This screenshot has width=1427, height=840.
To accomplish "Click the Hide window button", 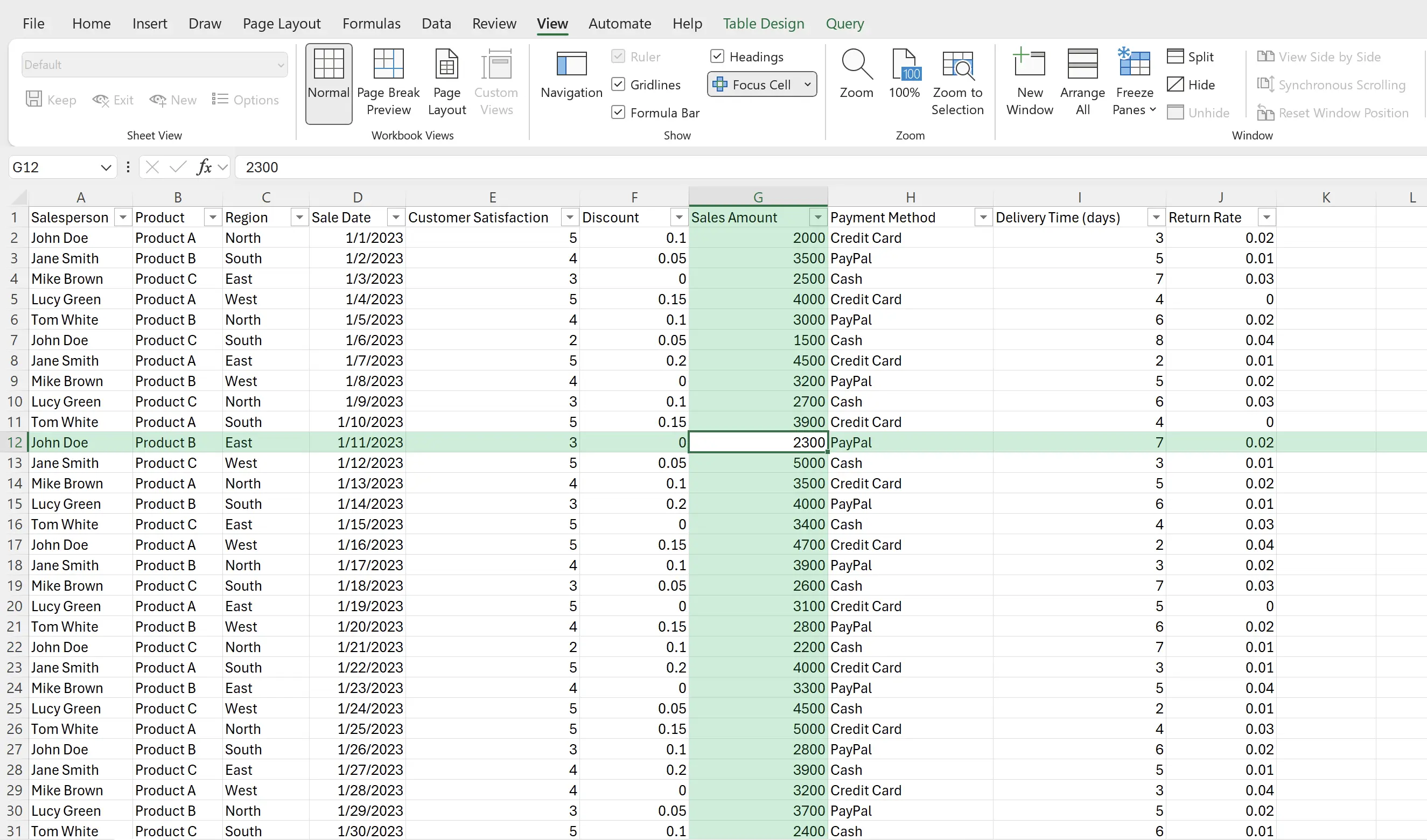I will 1191,85.
